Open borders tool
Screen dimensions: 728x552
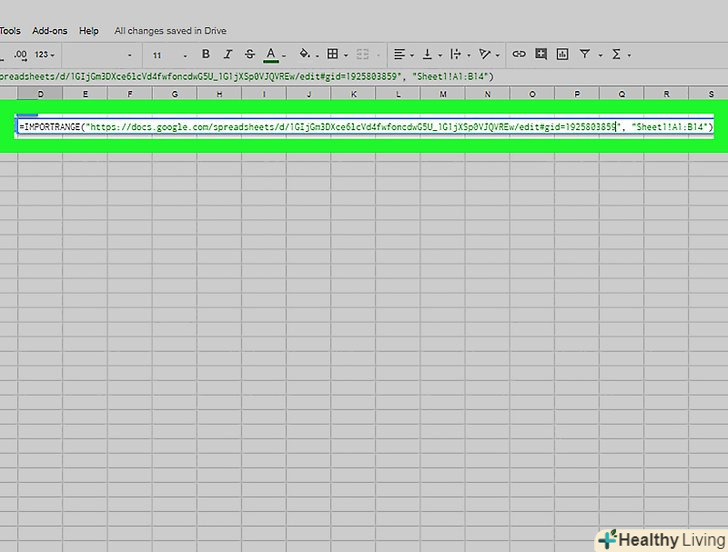point(332,54)
